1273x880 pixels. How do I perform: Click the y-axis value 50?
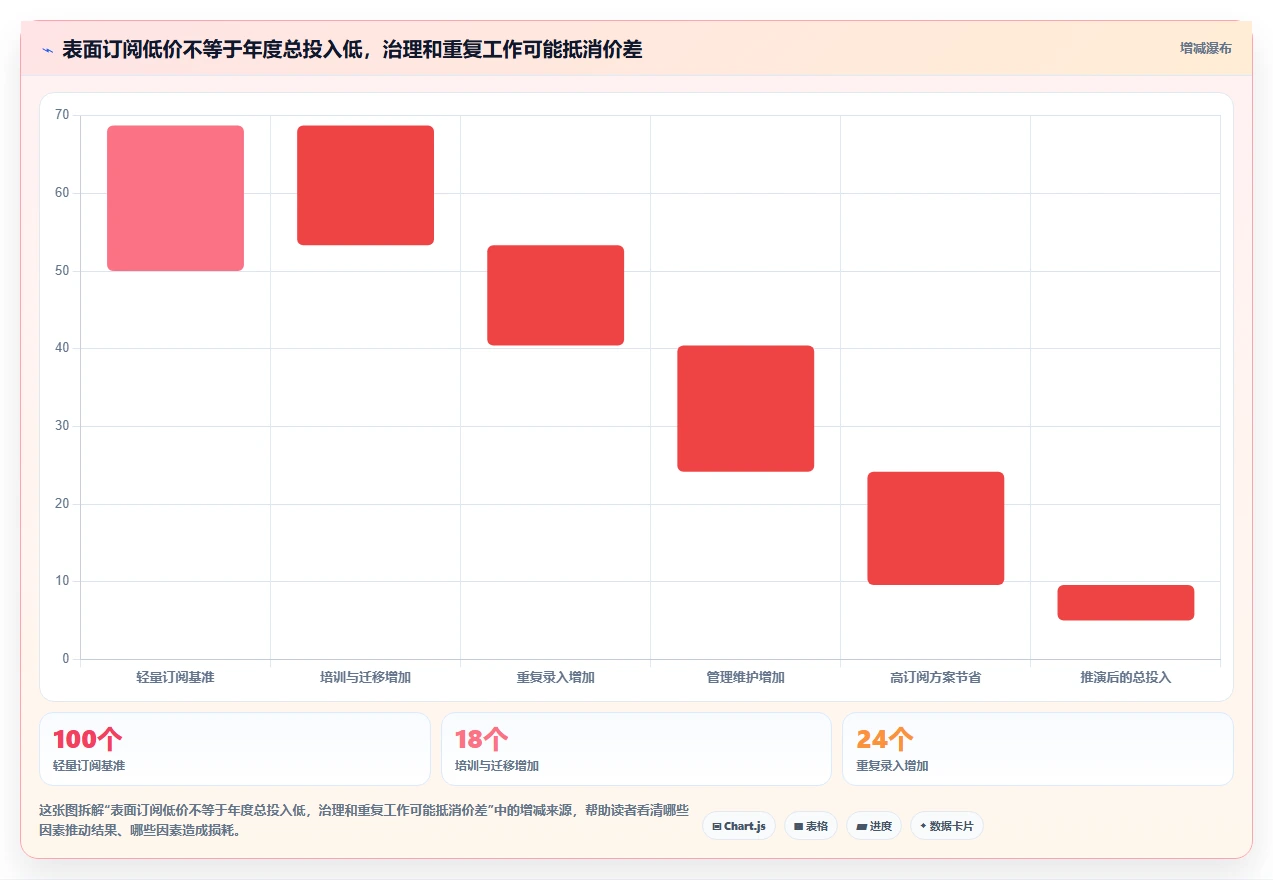pos(62,271)
